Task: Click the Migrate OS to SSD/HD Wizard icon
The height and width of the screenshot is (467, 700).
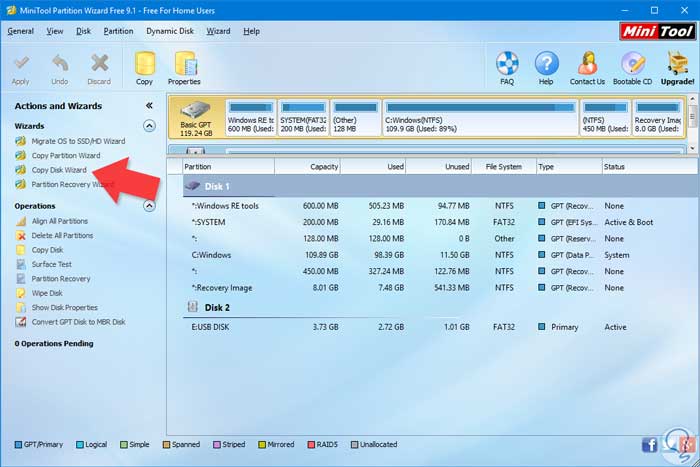Action: coord(21,141)
